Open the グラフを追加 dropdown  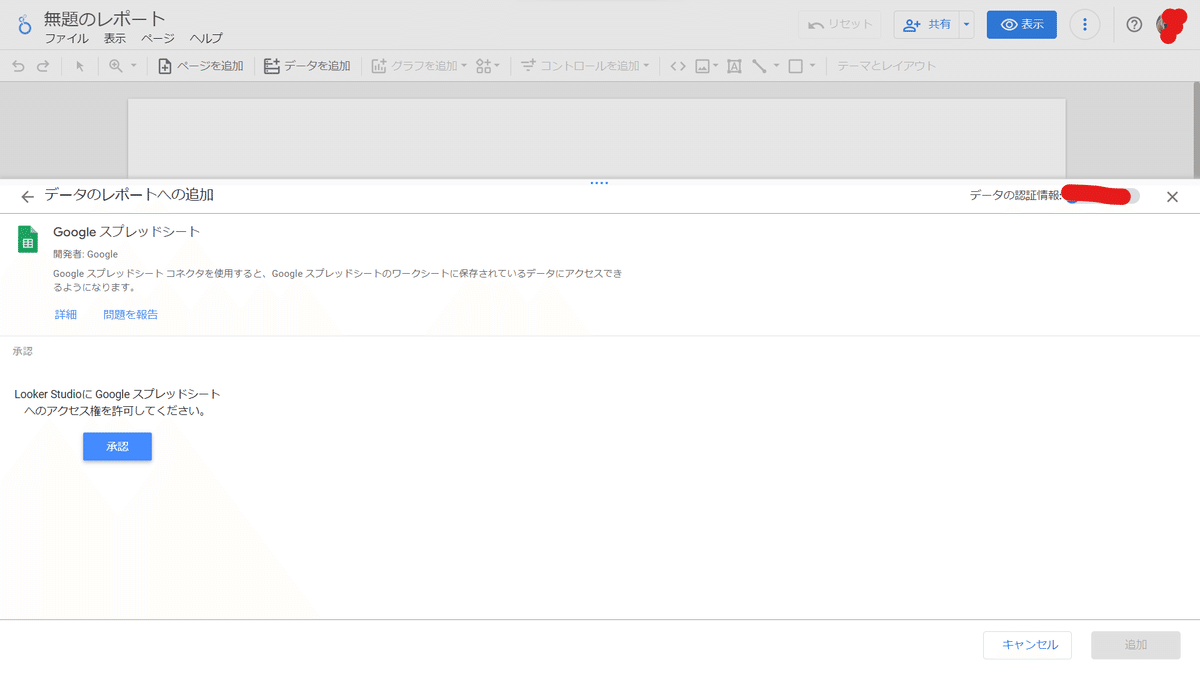(419, 66)
